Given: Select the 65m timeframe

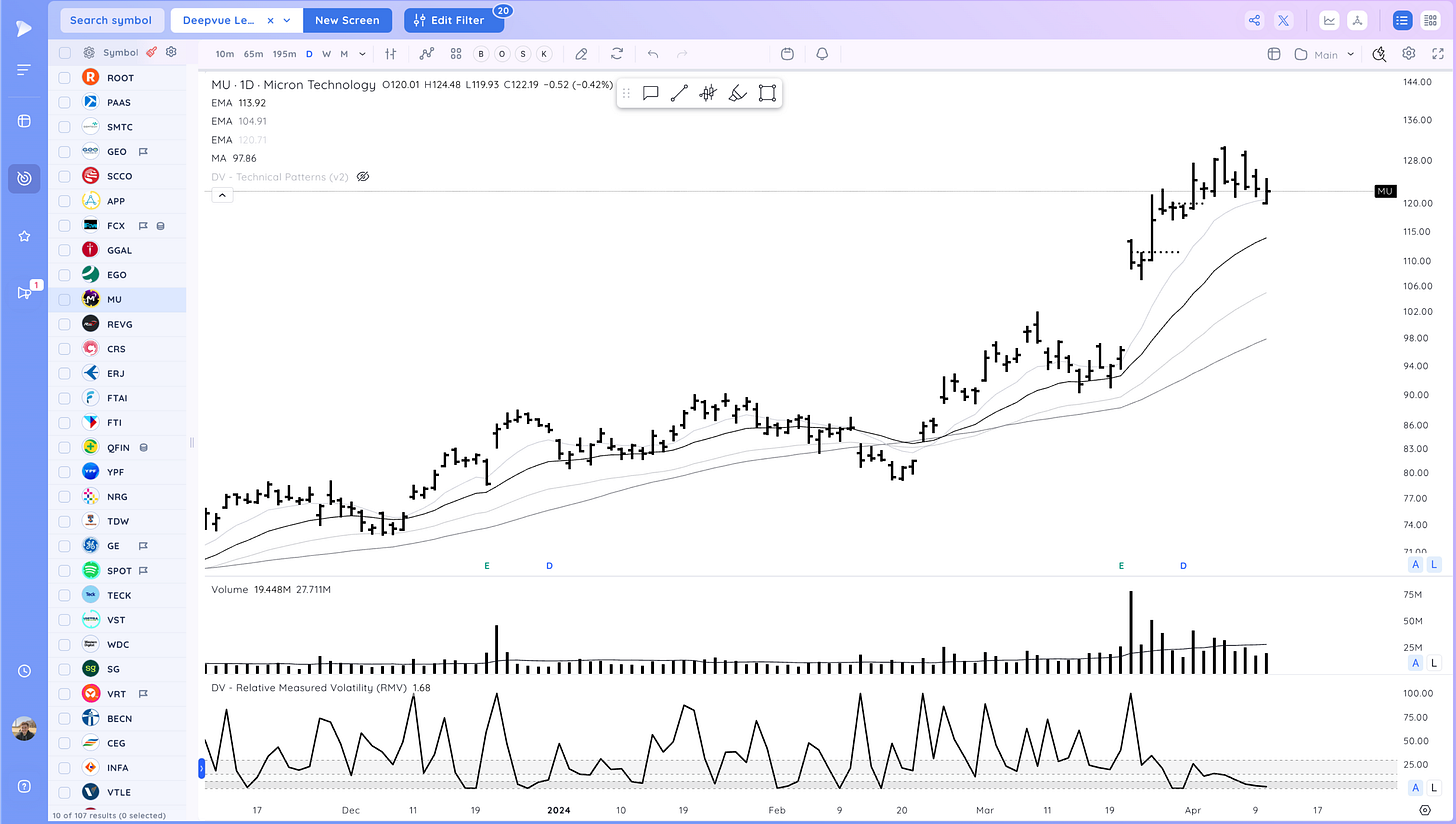Looking at the screenshot, I should point(253,54).
